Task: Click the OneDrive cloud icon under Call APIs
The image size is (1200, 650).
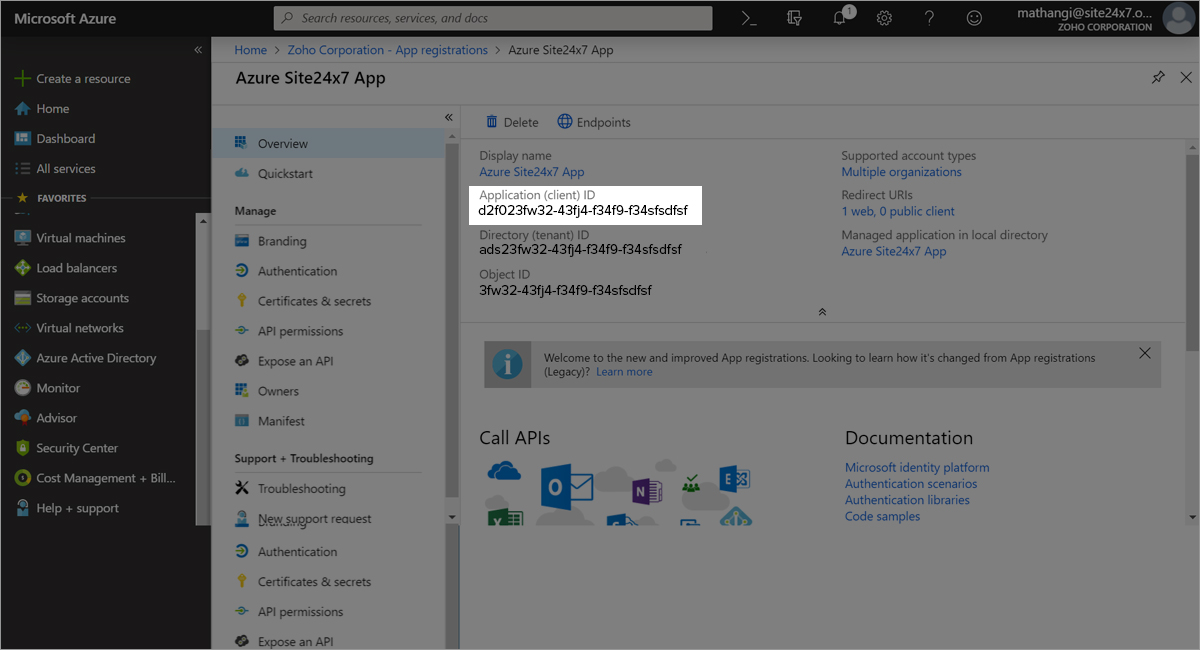Action: pyautogui.click(x=504, y=470)
